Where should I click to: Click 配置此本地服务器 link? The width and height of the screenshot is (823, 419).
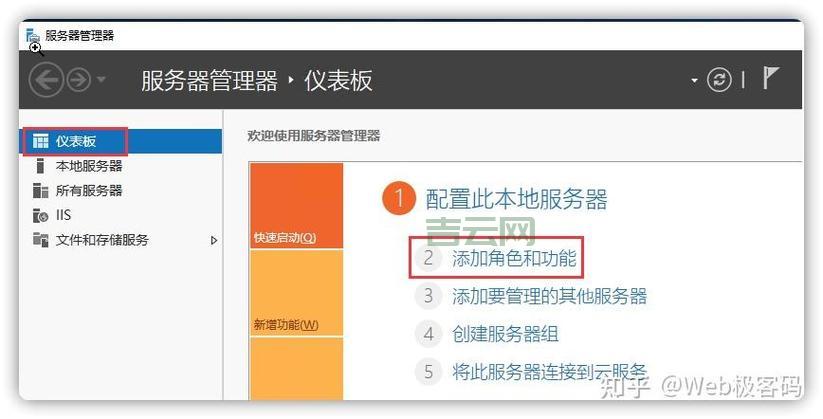click(x=516, y=200)
